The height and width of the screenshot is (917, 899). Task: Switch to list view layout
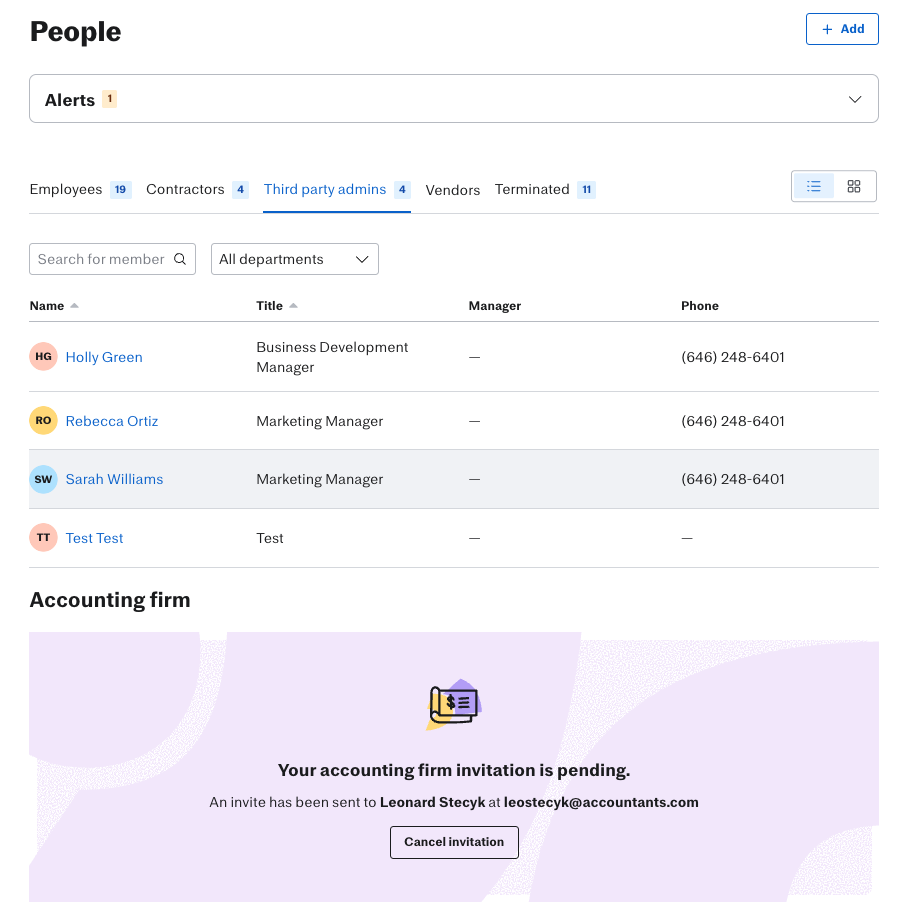point(814,186)
